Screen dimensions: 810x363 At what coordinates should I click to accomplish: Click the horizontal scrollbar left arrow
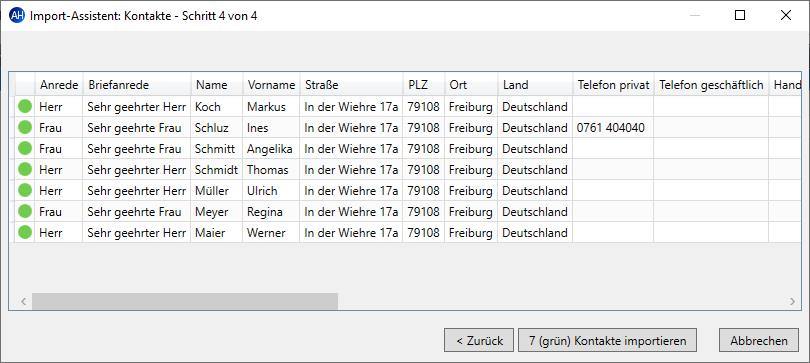coord(23,302)
